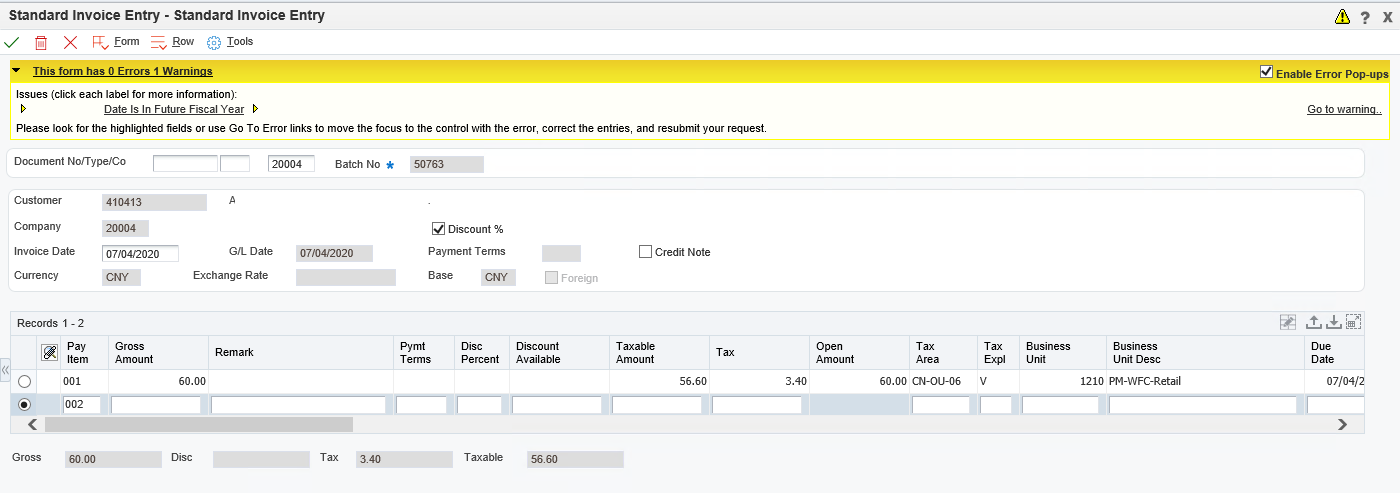Image resolution: width=1400 pixels, height=493 pixels.
Task: Click the Customer field 410413
Action: point(154,202)
